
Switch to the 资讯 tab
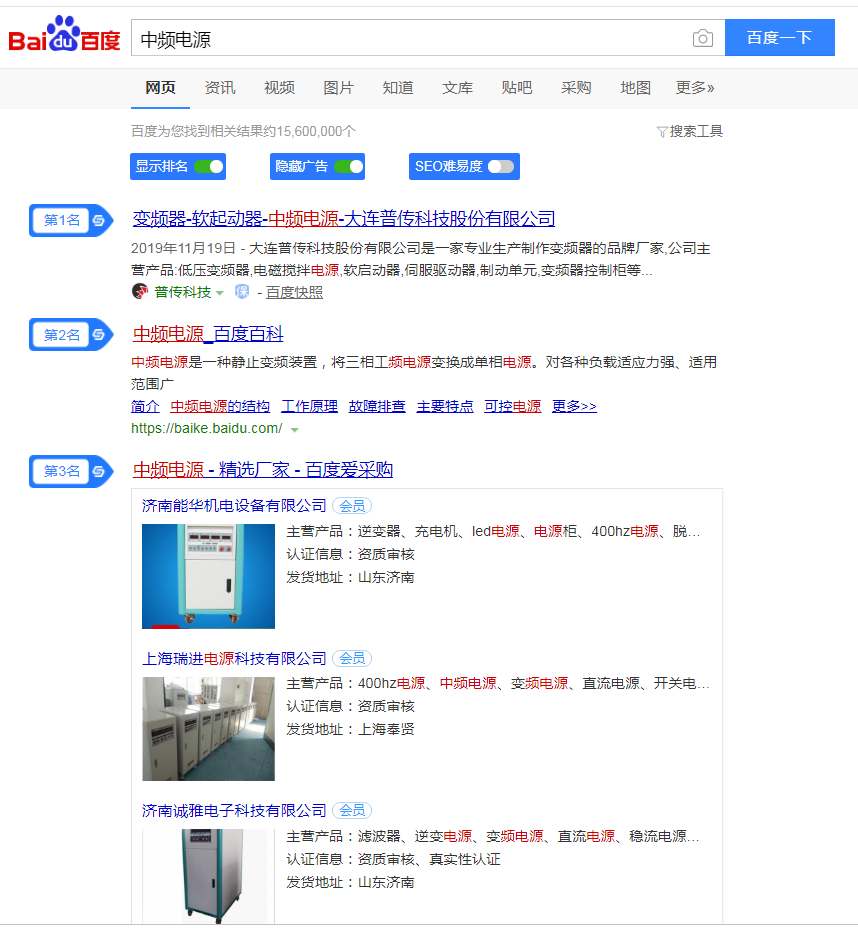point(220,88)
